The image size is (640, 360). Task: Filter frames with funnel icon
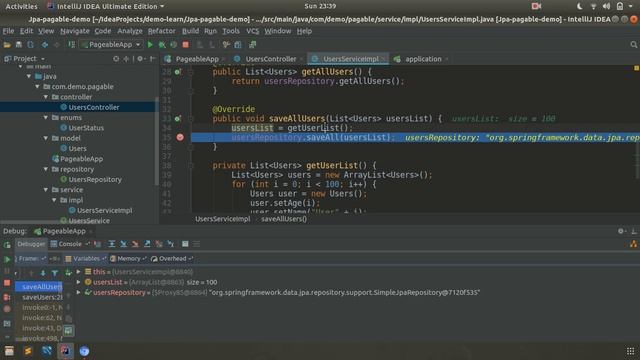coord(55,273)
